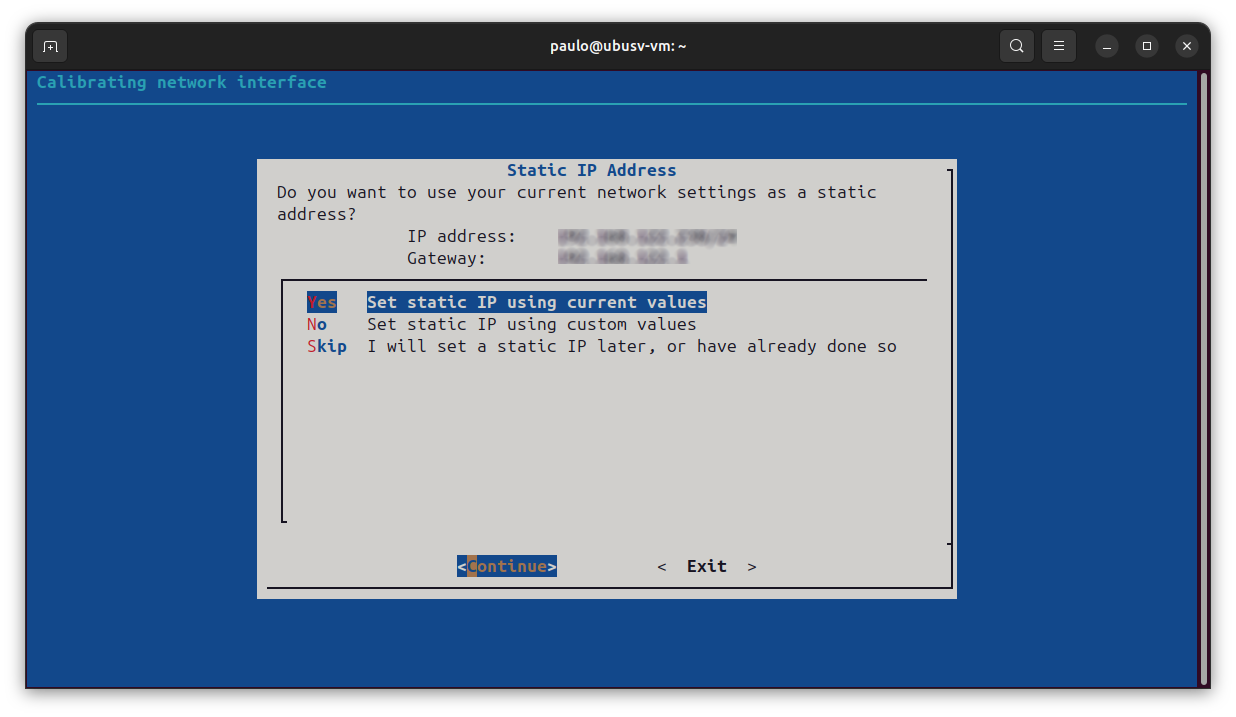
Task: Click the 'Set static IP using custom values' entry
Action: point(531,323)
